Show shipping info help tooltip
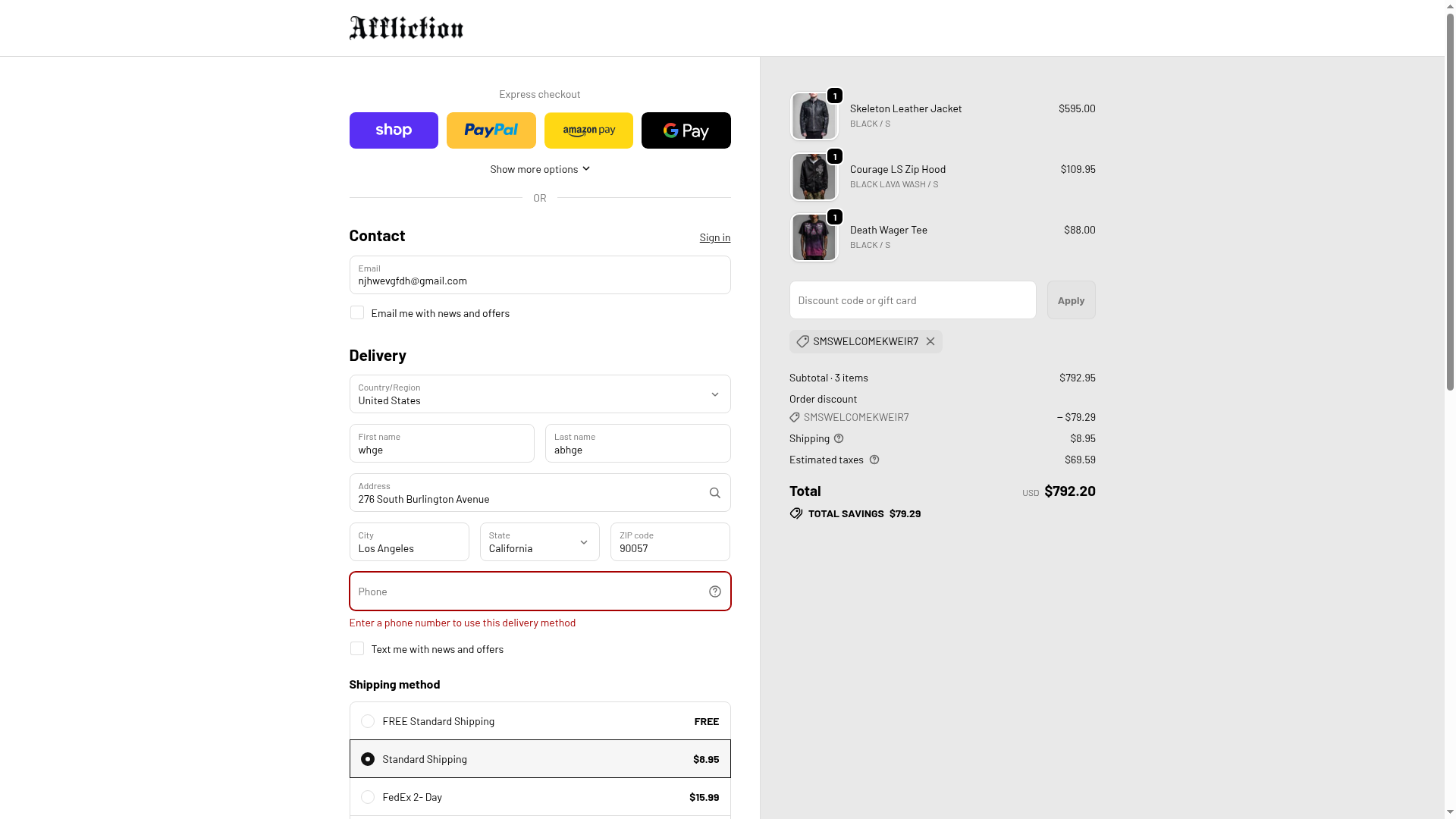The image size is (1456, 819). [x=839, y=438]
